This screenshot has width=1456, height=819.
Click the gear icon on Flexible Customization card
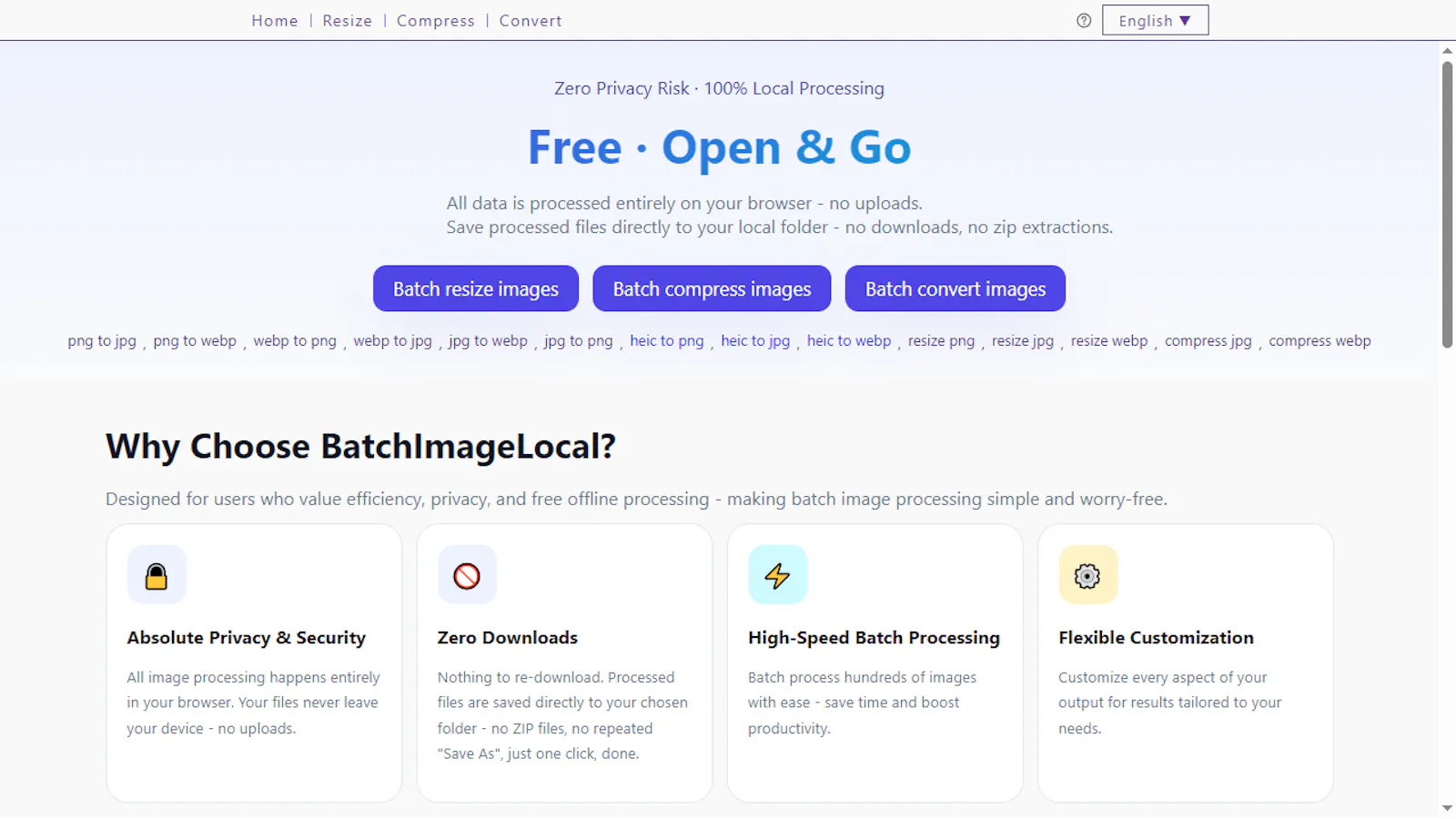point(1087,576)
